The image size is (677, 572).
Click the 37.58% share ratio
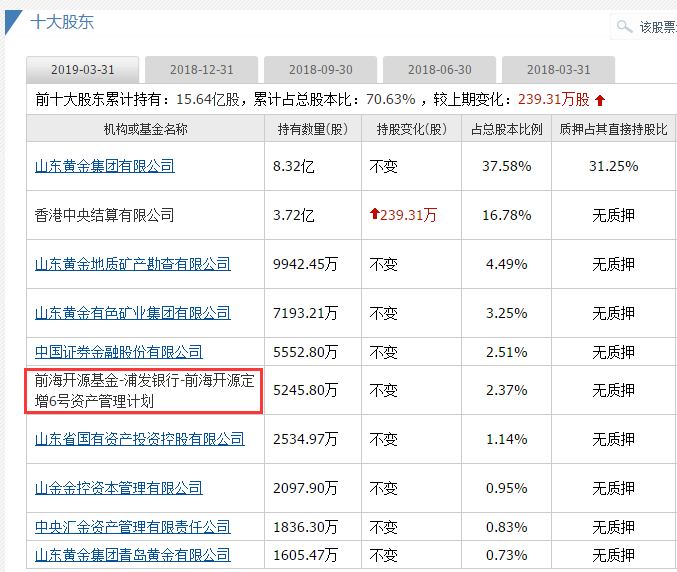pyautogui.click(x=506, y=166)
